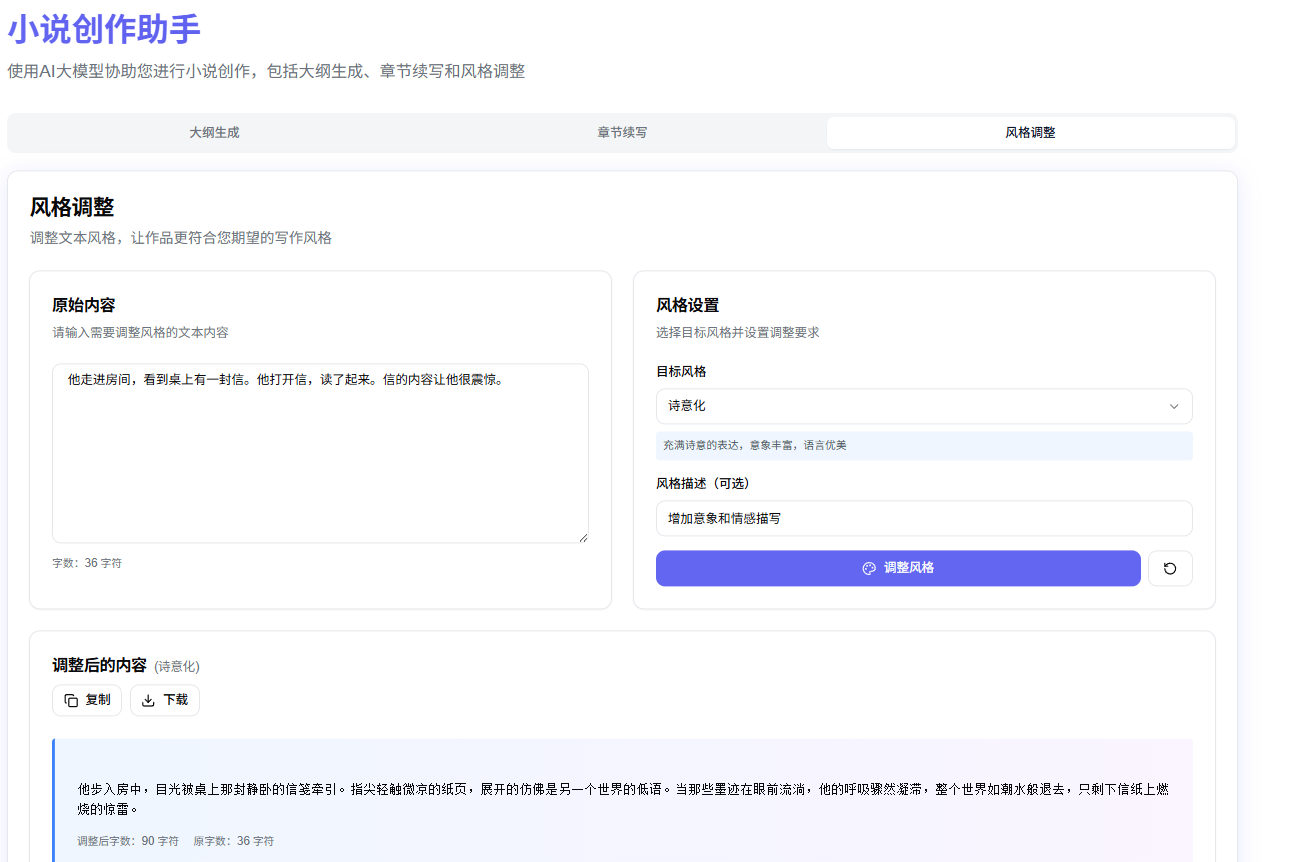The image size is (1293, 862).
Task: Open the 目标风格 style dropdown
Action: tap(923, 406)
